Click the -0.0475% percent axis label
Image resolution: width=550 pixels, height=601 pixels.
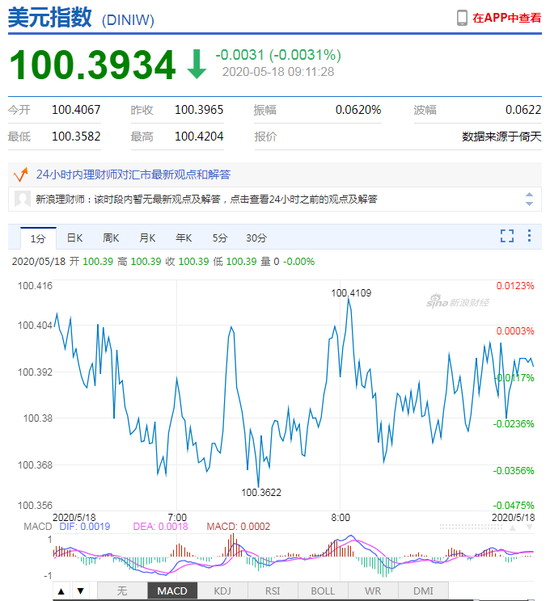tap(514, 505)
